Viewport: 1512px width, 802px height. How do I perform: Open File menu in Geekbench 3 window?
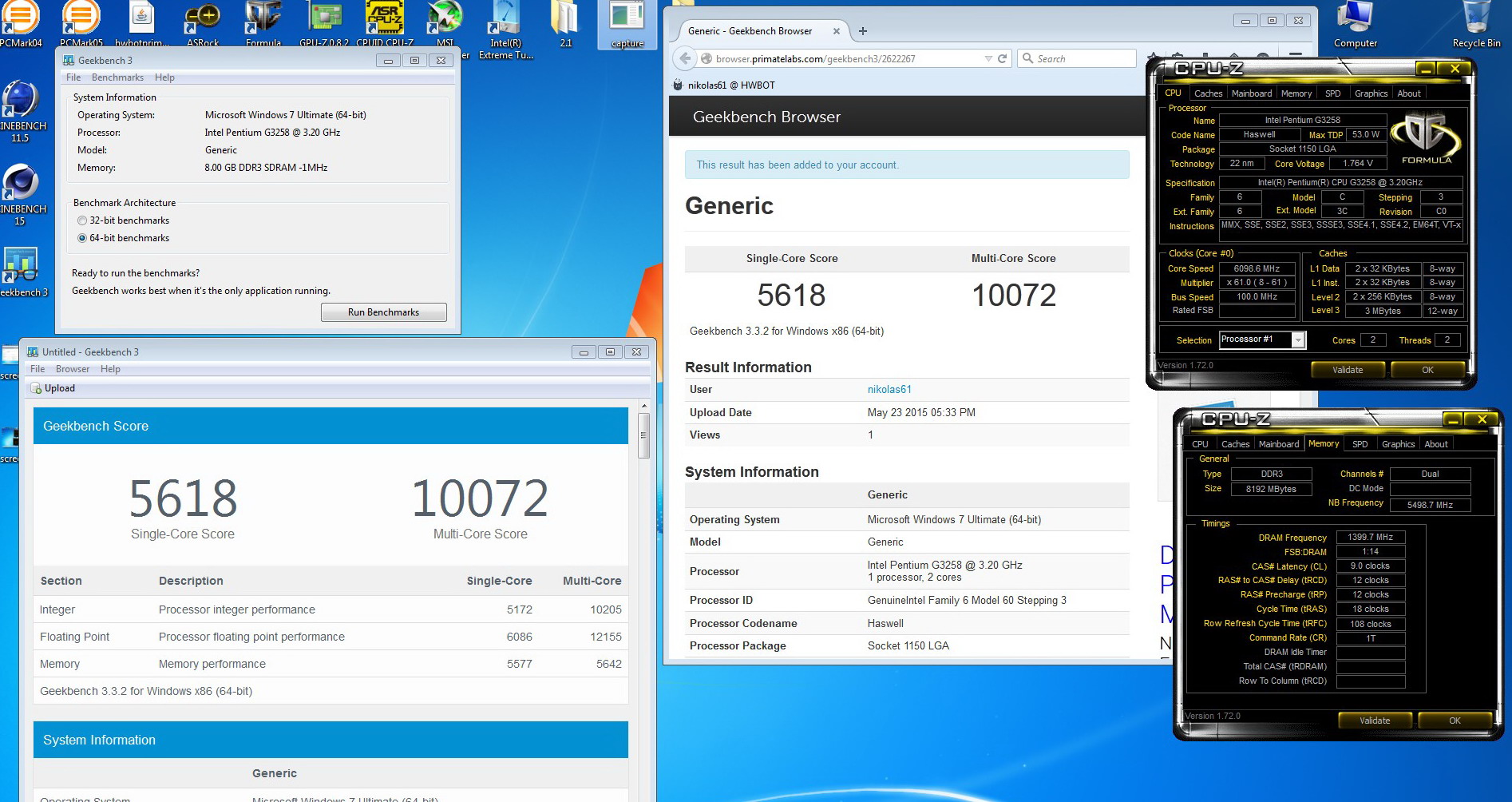click(73, 77)
